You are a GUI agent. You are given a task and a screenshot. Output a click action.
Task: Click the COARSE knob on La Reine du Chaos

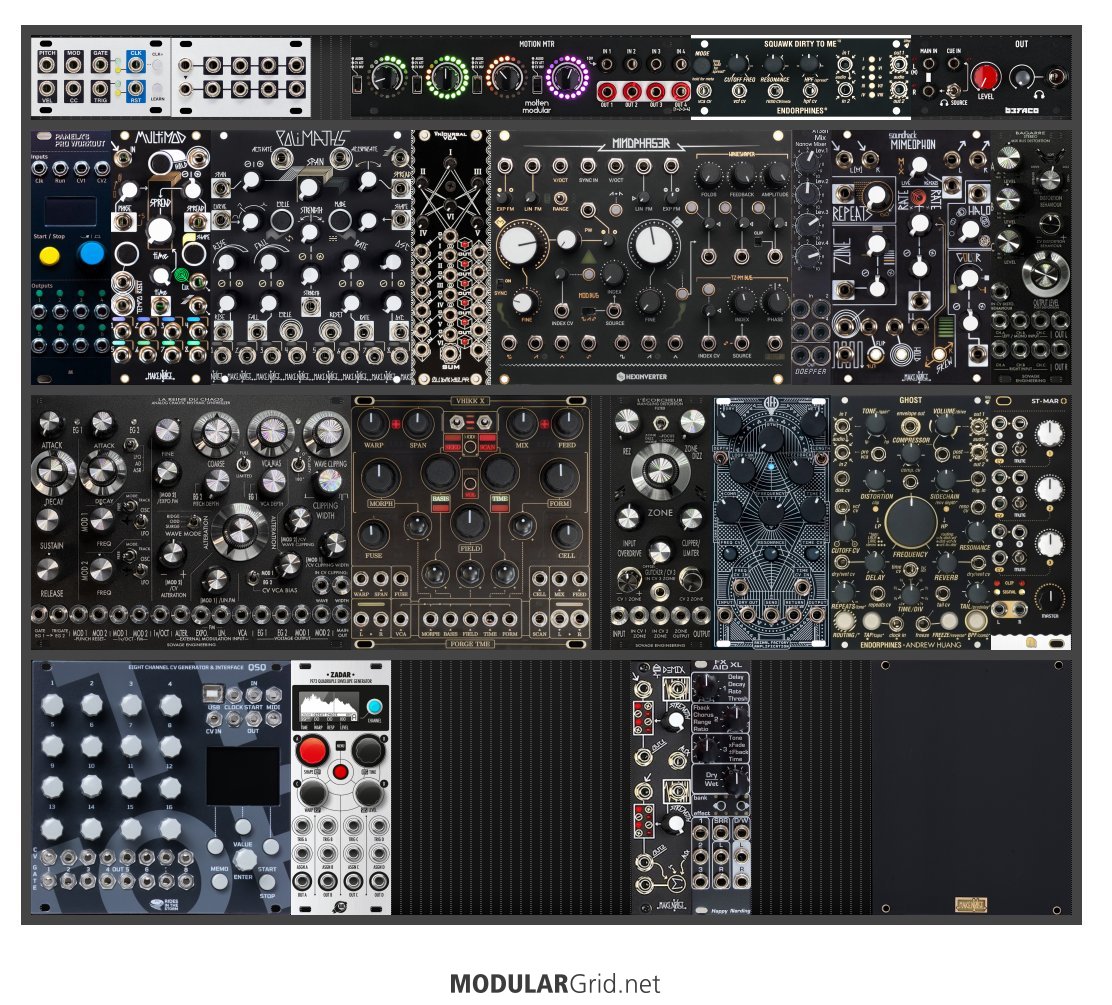[216, 433]
